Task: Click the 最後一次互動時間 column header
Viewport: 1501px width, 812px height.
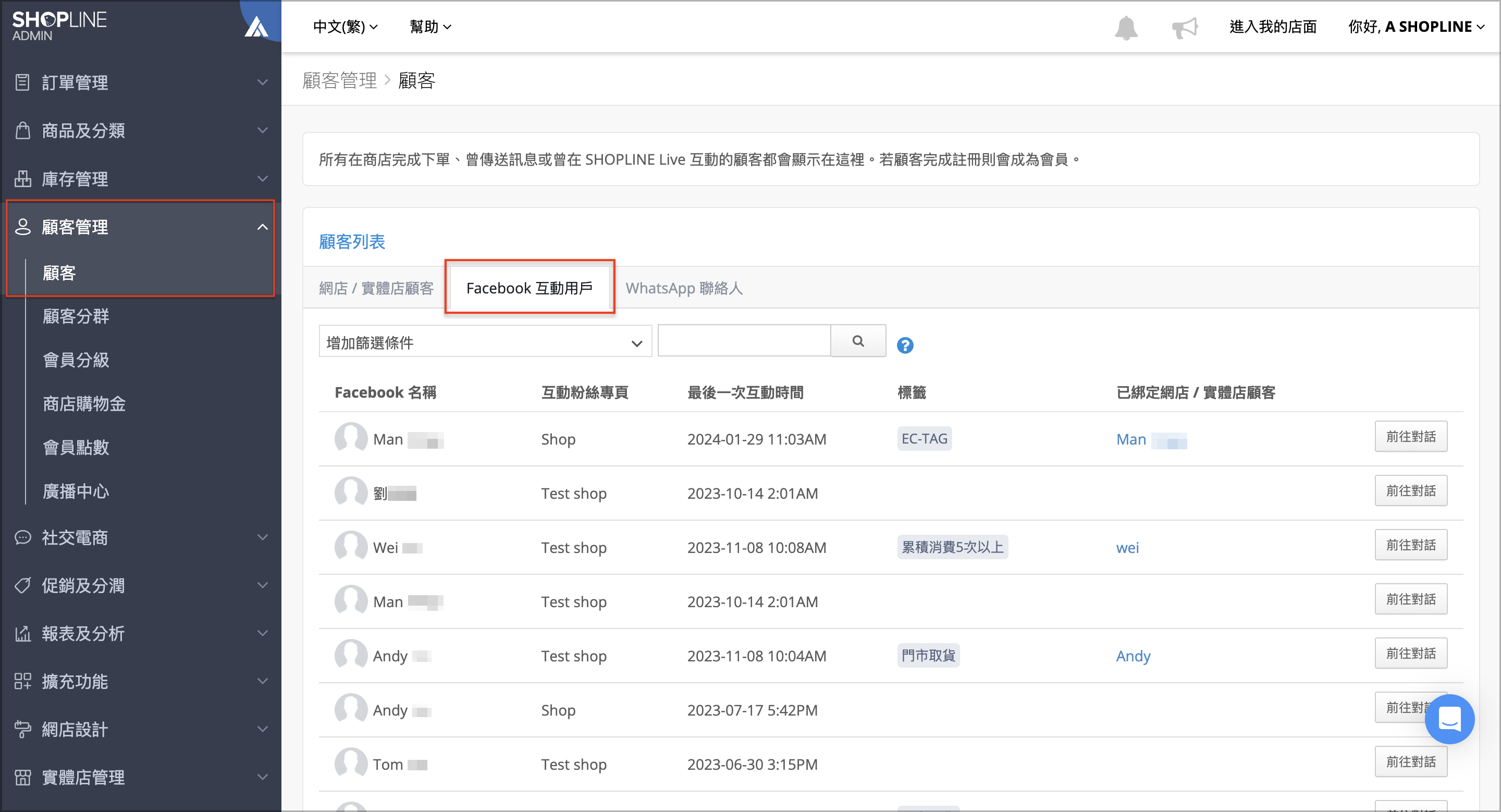Action: pos(745,392)
